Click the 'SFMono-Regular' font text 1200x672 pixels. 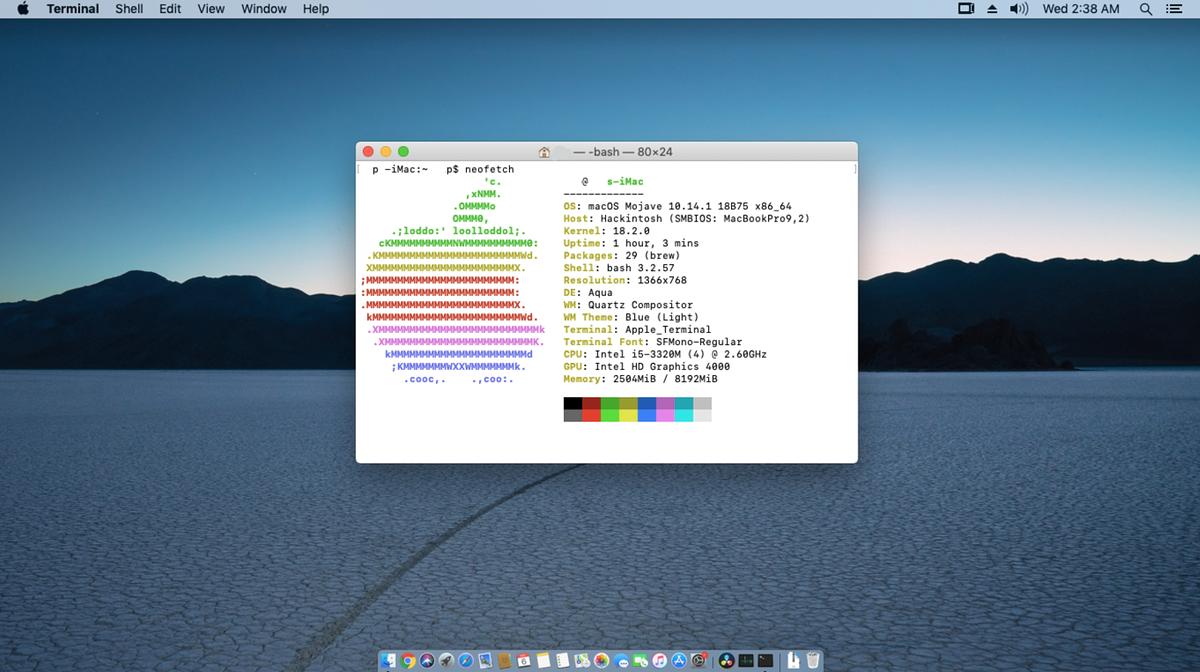[x=699, y=342]
